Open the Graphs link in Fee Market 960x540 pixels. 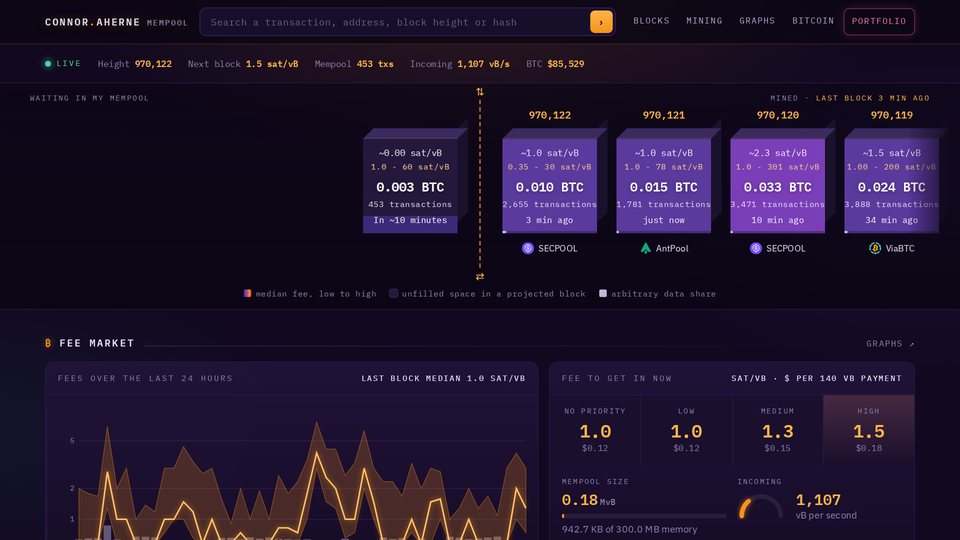pyautogui.click(x=890, y=343)
